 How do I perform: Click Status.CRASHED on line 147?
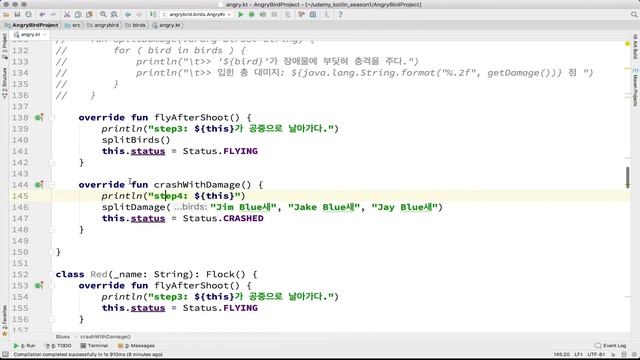tap(223, 218)
